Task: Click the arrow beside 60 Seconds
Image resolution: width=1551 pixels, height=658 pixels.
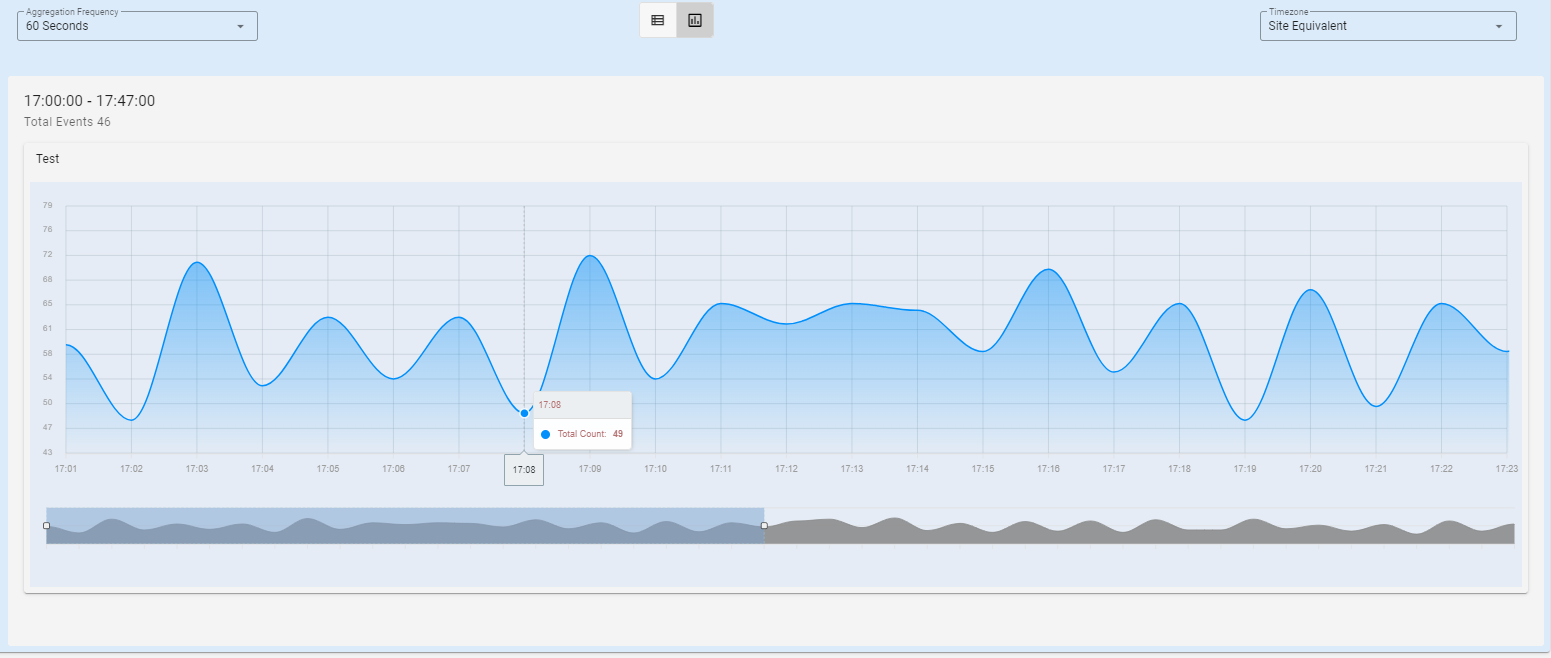Action: (x=240, y=27)
